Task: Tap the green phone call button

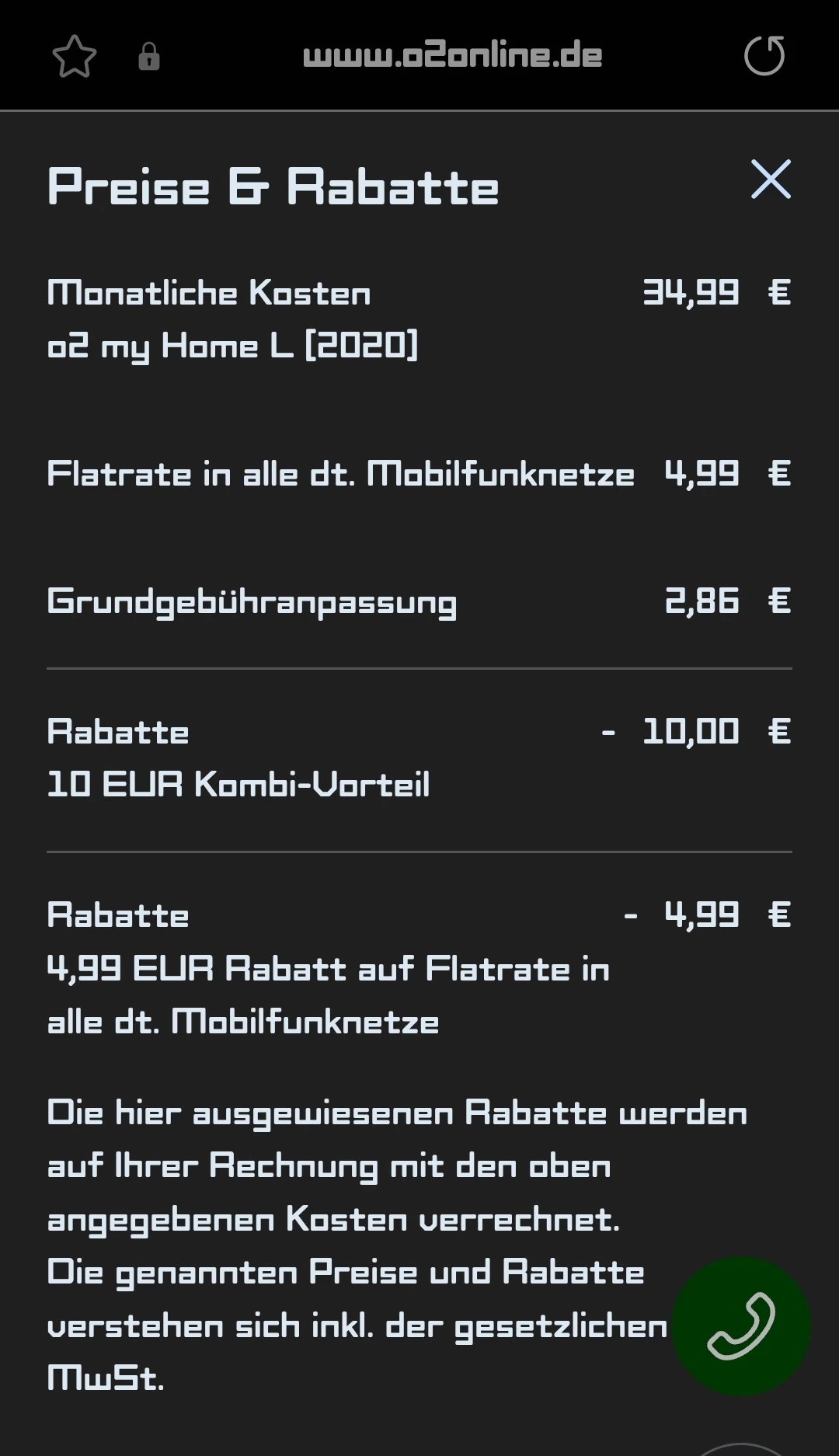Action: 740,1325
